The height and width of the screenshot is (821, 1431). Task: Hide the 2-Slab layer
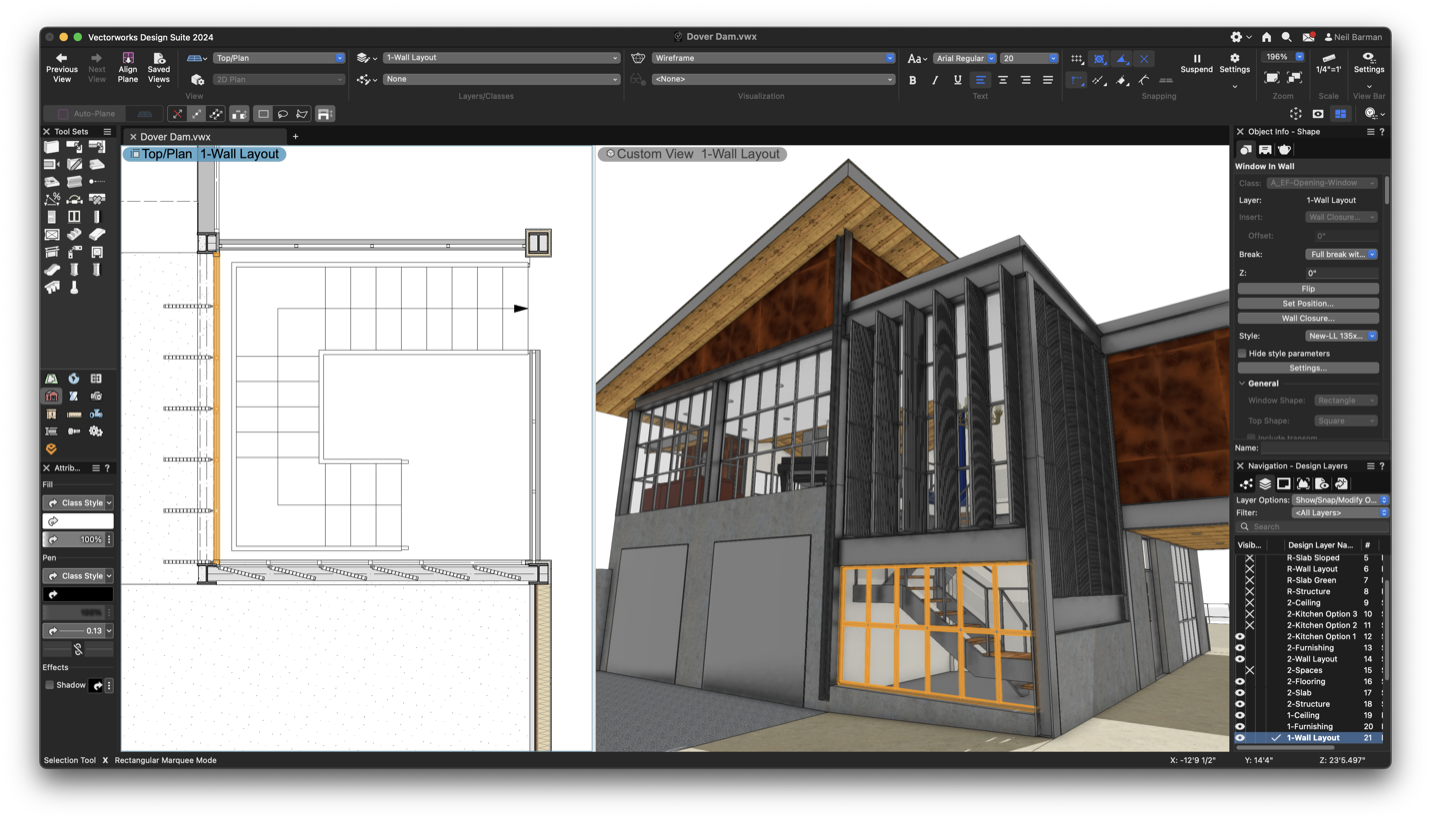pos(1240,693)
